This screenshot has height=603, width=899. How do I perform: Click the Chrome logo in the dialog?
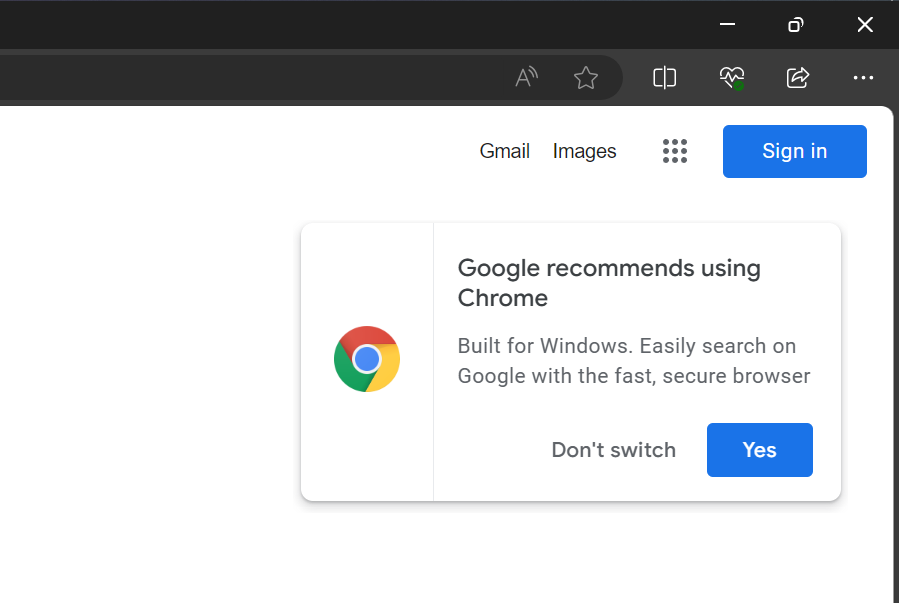(x=366, y=358)
